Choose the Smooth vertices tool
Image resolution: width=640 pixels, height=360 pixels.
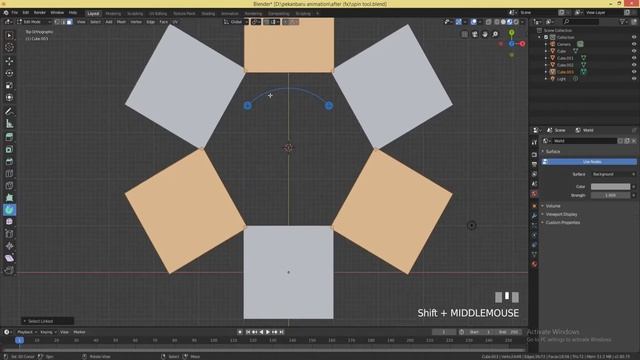9,222
